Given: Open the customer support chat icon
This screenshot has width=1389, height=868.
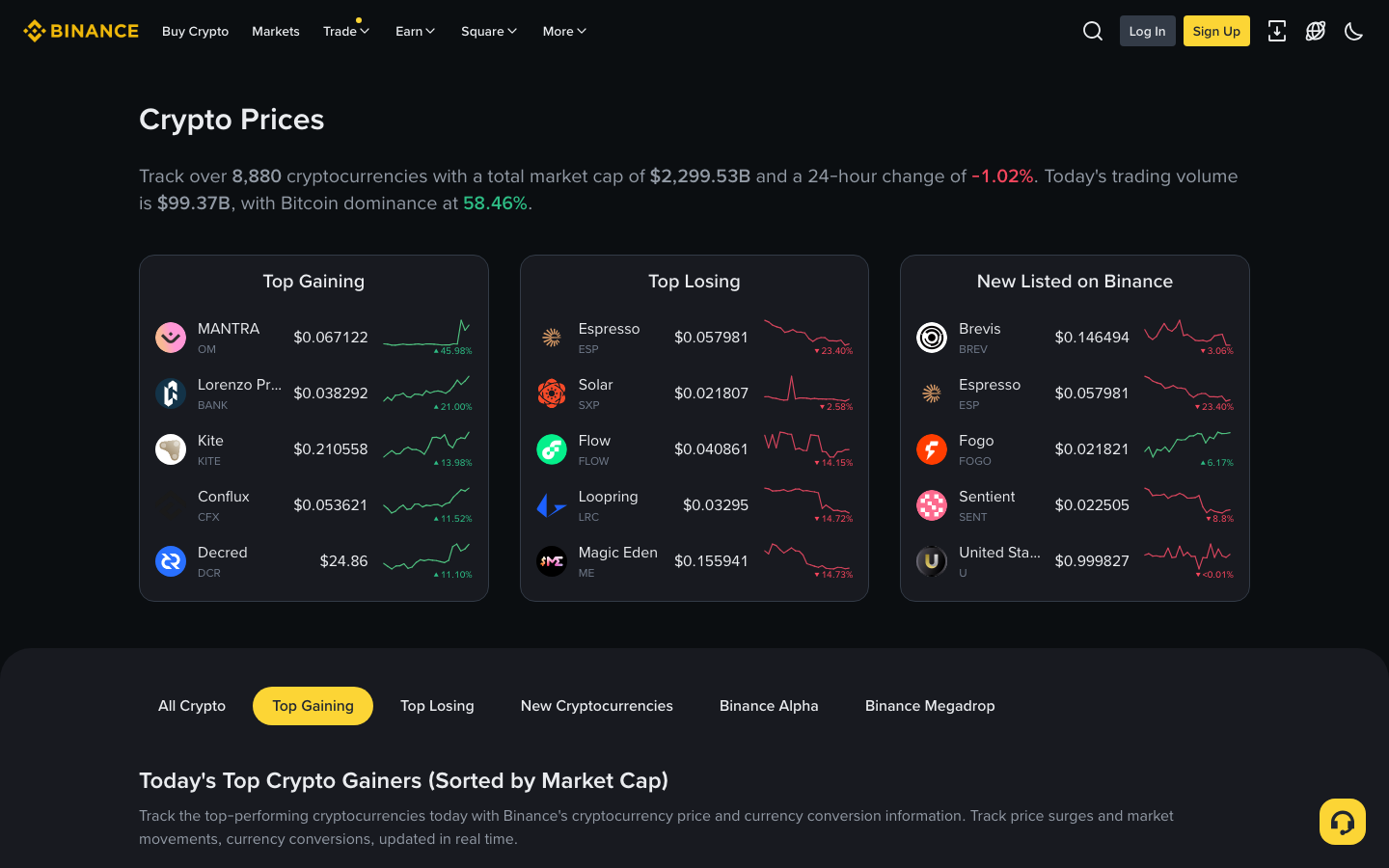Looking at the screenshot, I should tap(1343, 821).
